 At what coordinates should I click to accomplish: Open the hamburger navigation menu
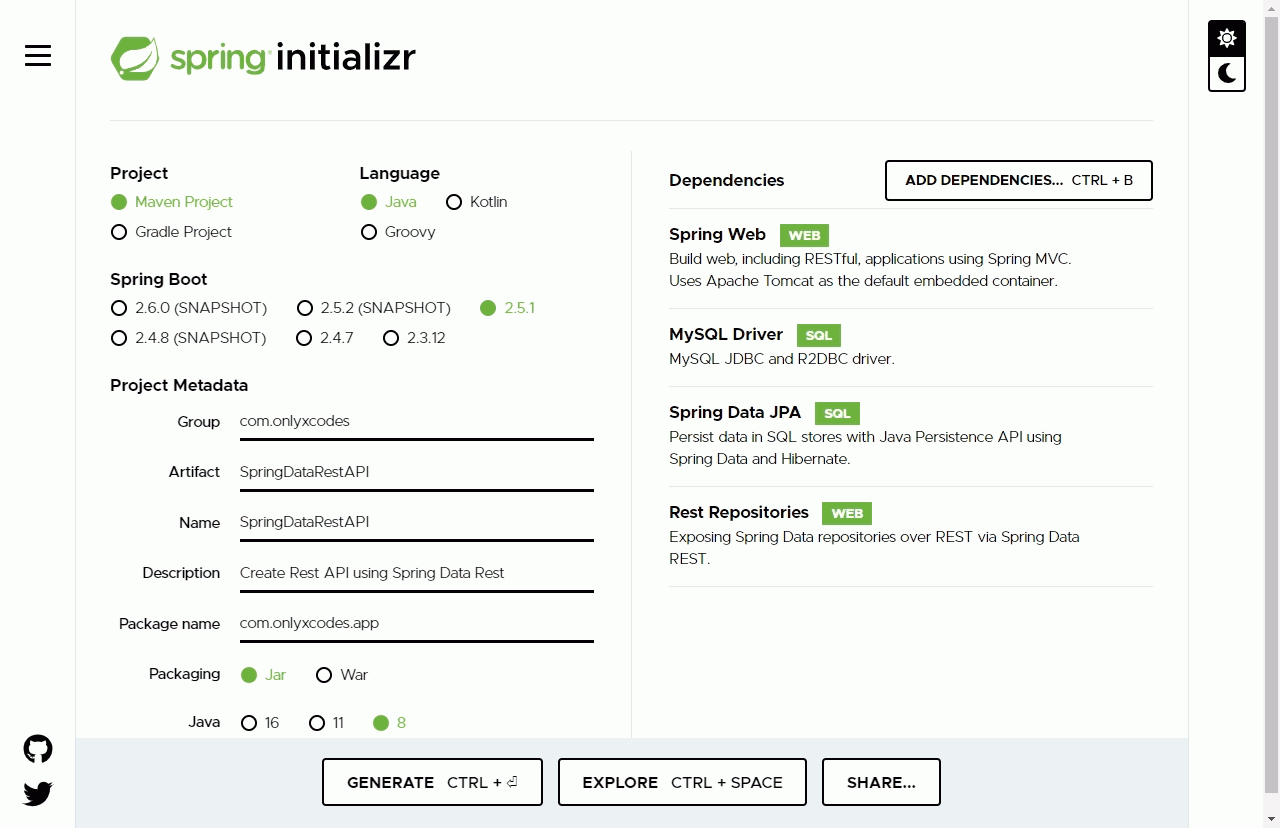pos(37,56)
